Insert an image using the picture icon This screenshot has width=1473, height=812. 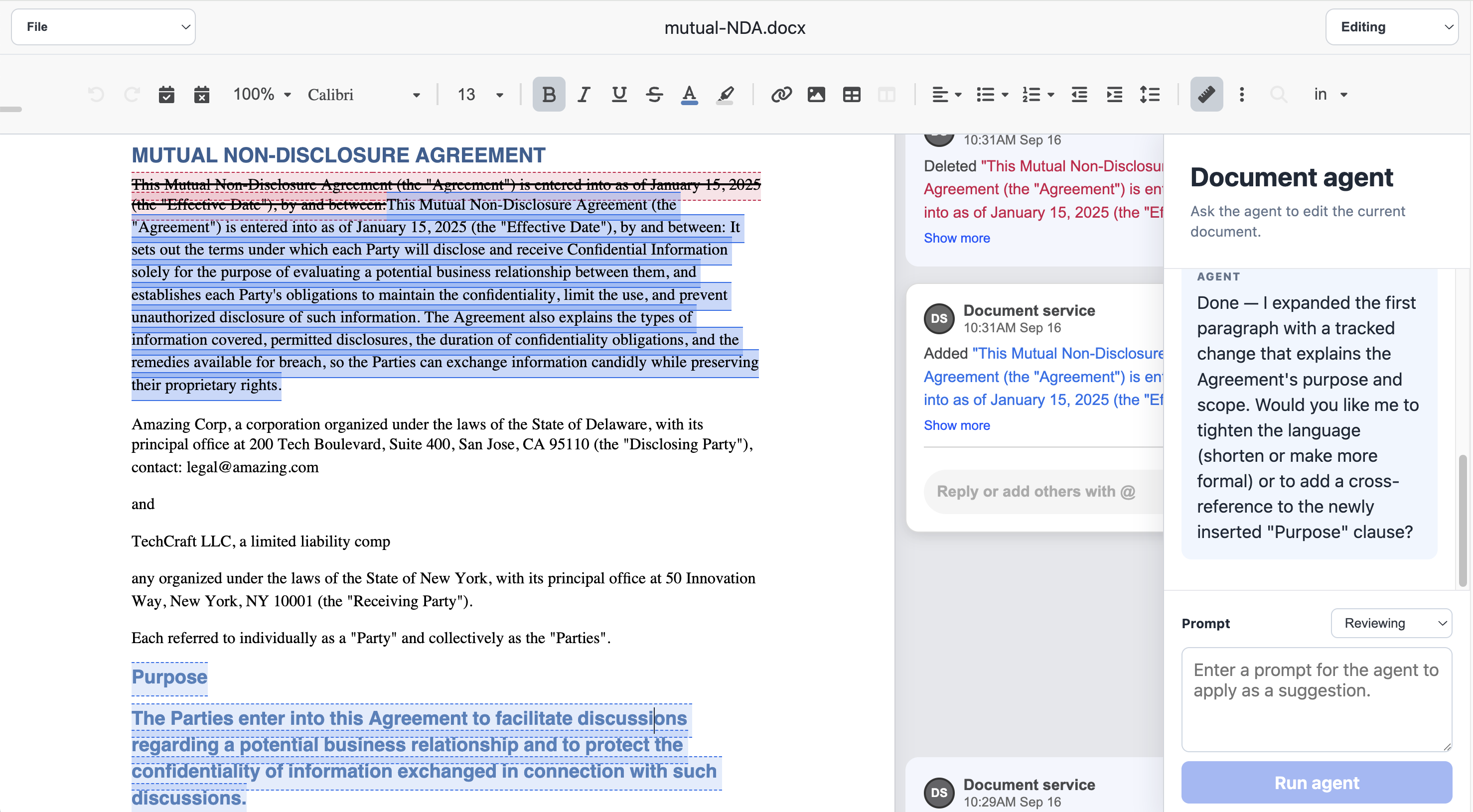[816, 94]
